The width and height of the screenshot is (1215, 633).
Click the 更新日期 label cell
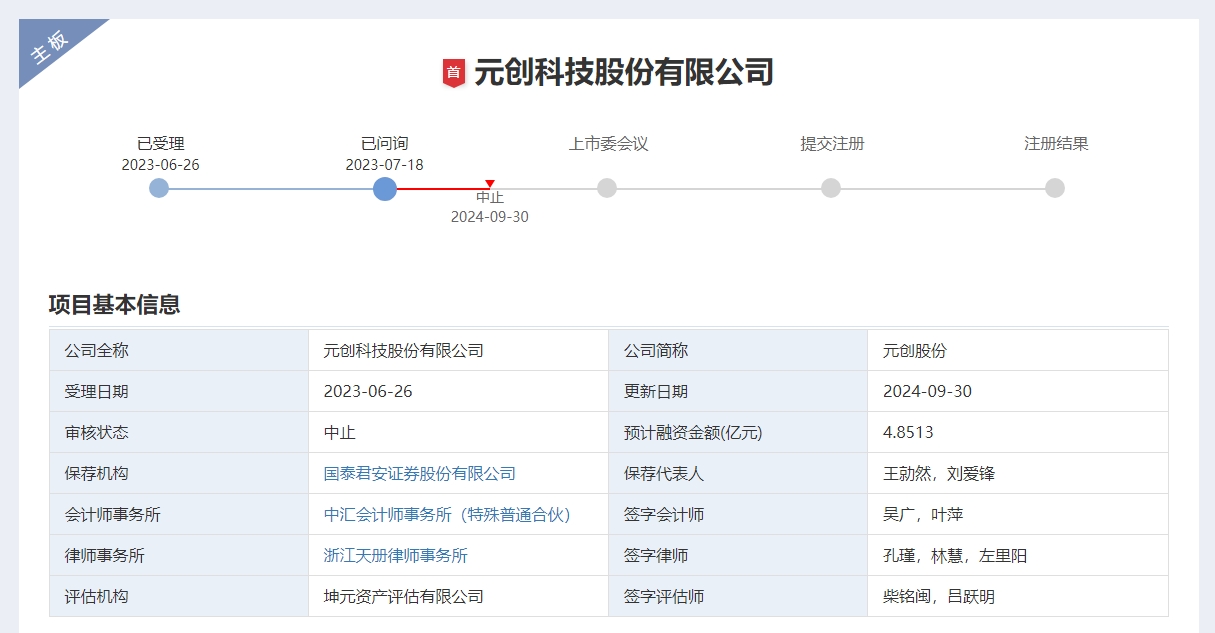(738, 392)
